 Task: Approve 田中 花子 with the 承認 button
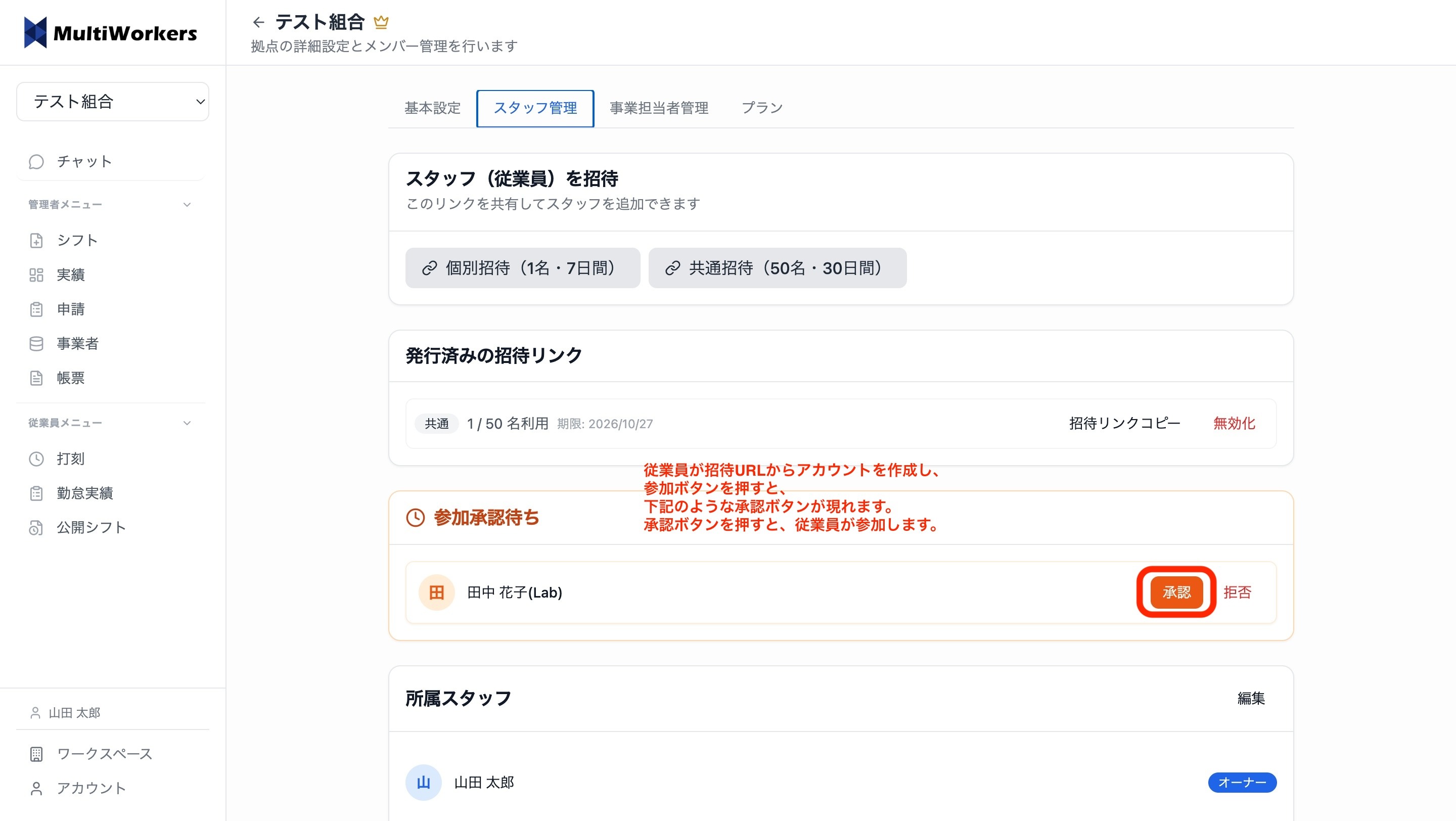pos(1176,592)
